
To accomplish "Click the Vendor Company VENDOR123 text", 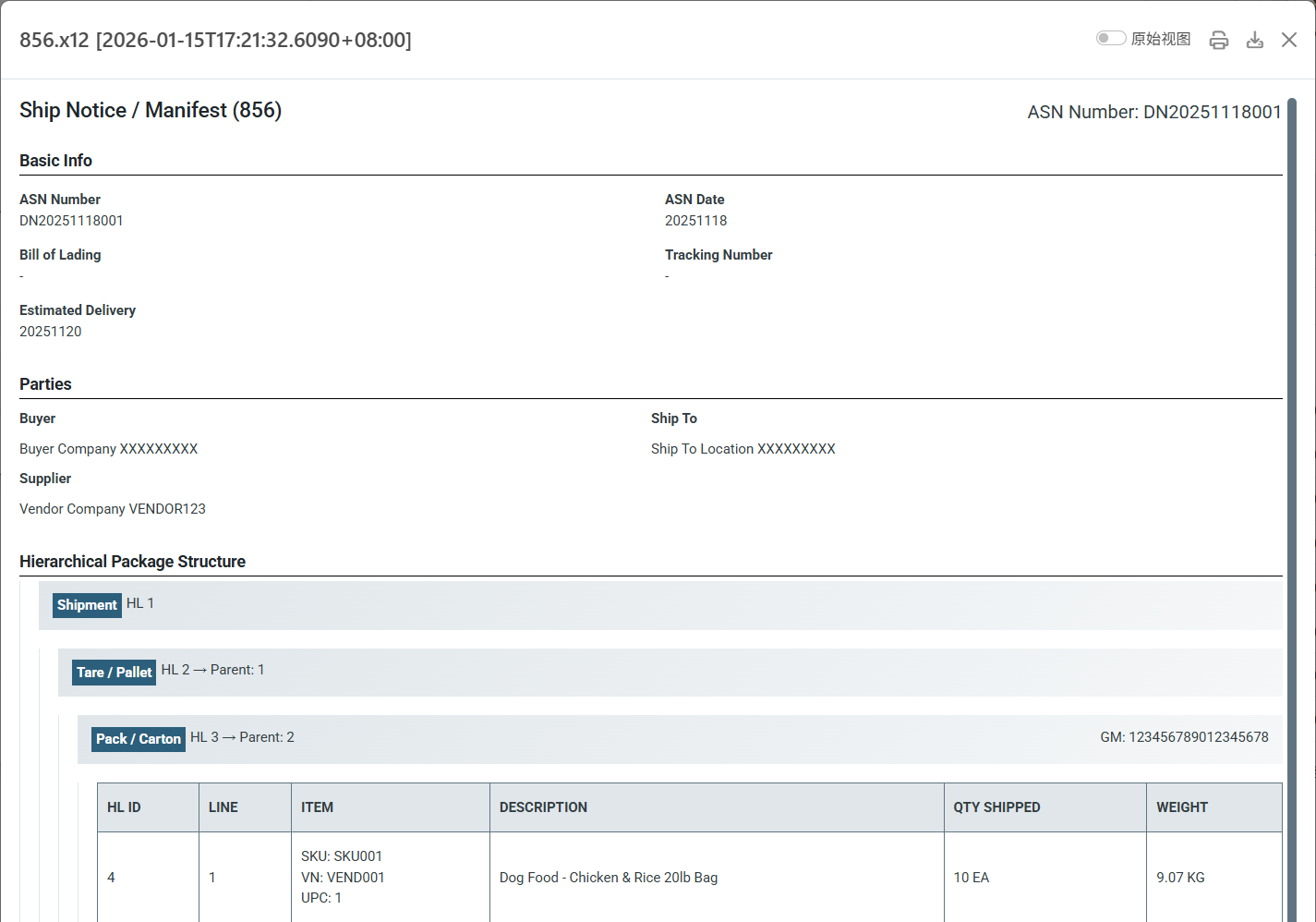I will tap(113, 509).
